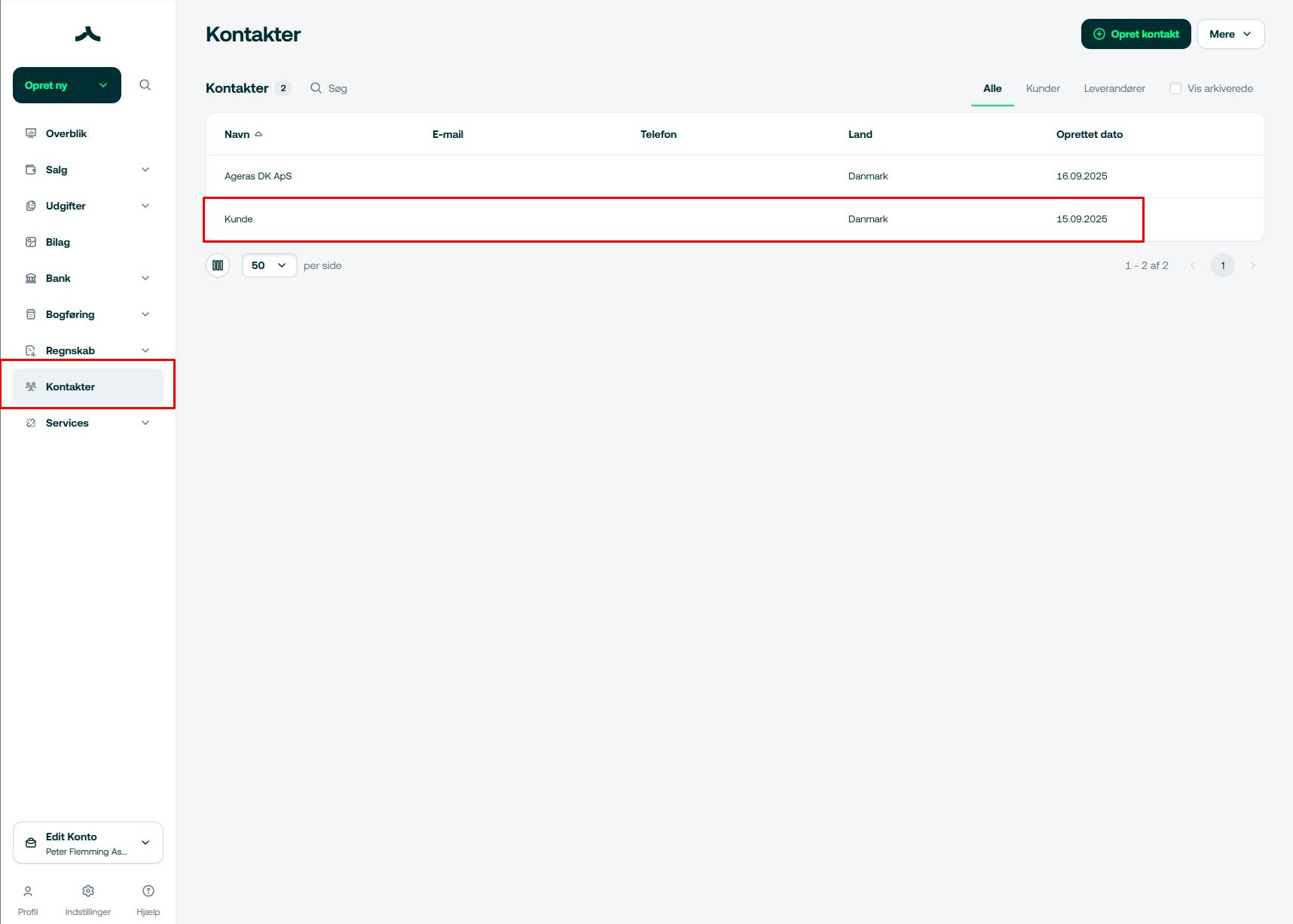Enable the Vis arkiverede checkbox
The height and width of the screenshot is (924, 1293).
point(1175,88)
